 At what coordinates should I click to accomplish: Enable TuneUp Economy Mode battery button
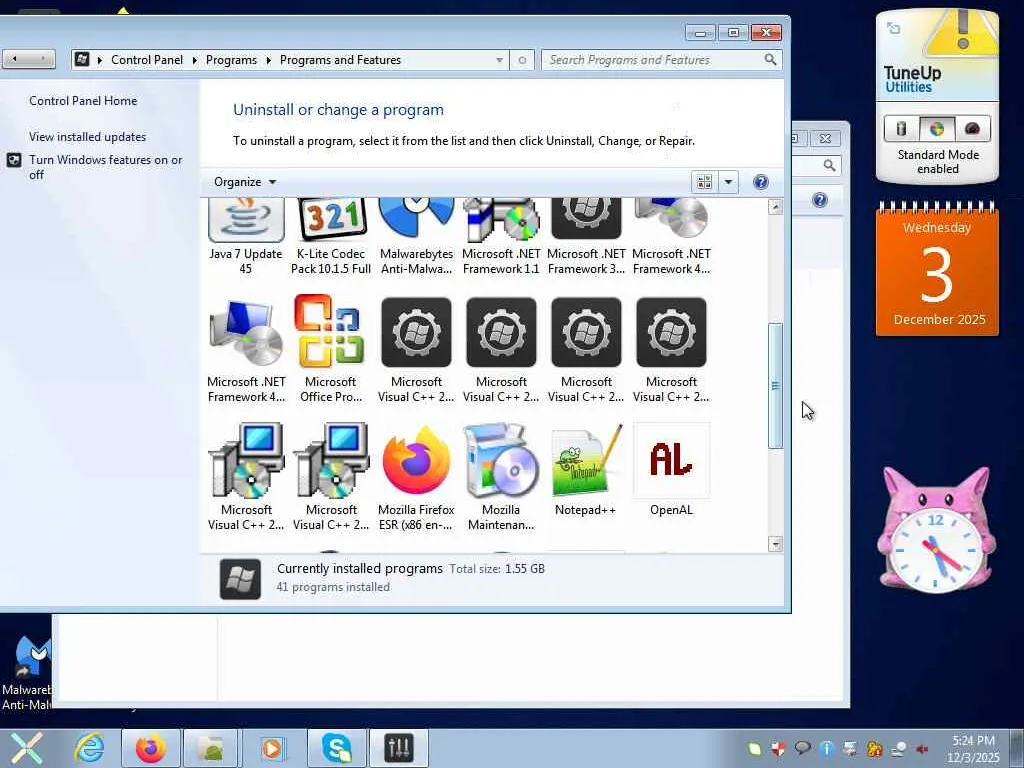901,129
